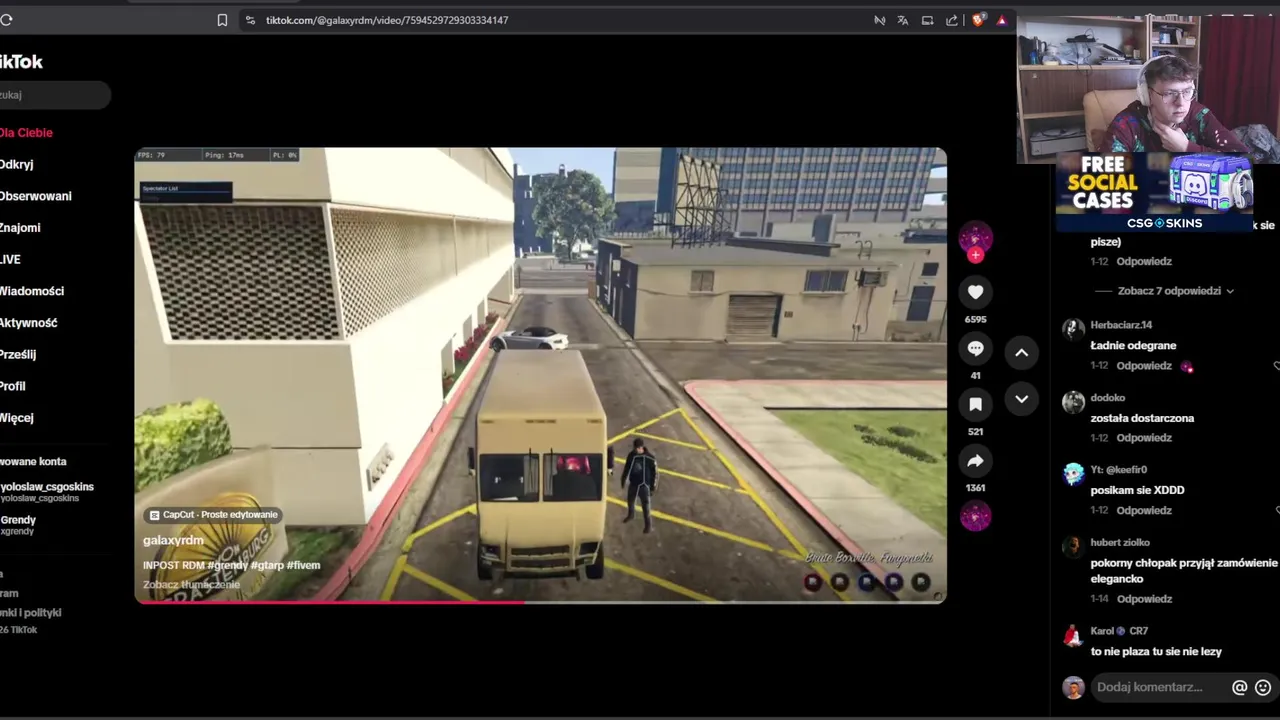Open the 'Aktywność' sidebar item
The height and width of the screenshot is (720, 1280).
29,323
